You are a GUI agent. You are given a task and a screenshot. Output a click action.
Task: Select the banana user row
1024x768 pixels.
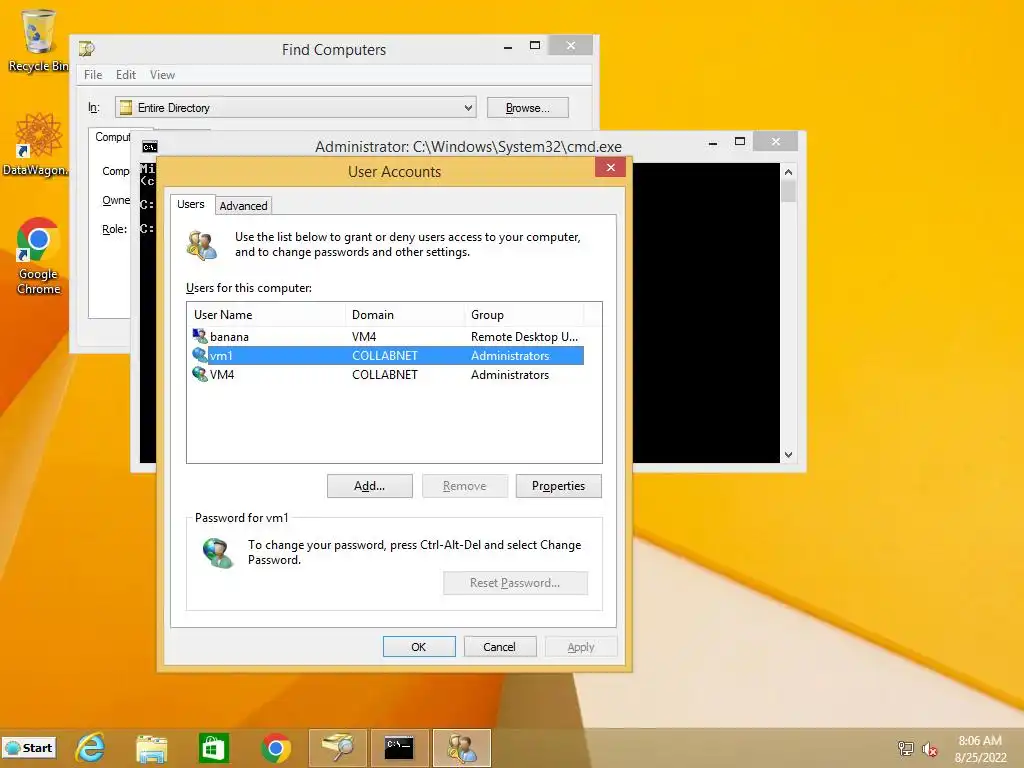[x=385, y=336]
